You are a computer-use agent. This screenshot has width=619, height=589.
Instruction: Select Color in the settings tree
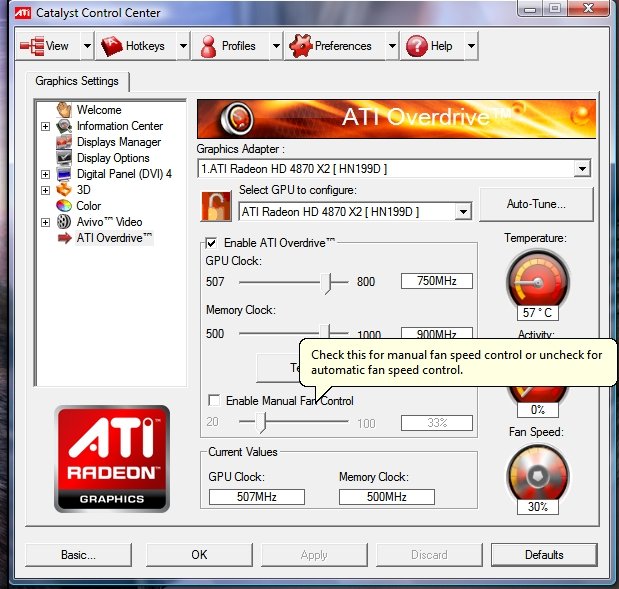[x=89, y=206]
